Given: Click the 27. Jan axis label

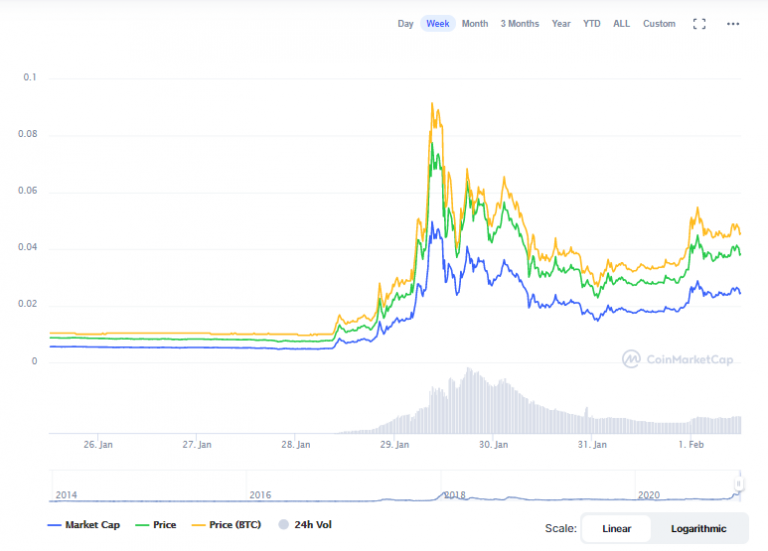Looking at the screenshot, I should [197, 445].
